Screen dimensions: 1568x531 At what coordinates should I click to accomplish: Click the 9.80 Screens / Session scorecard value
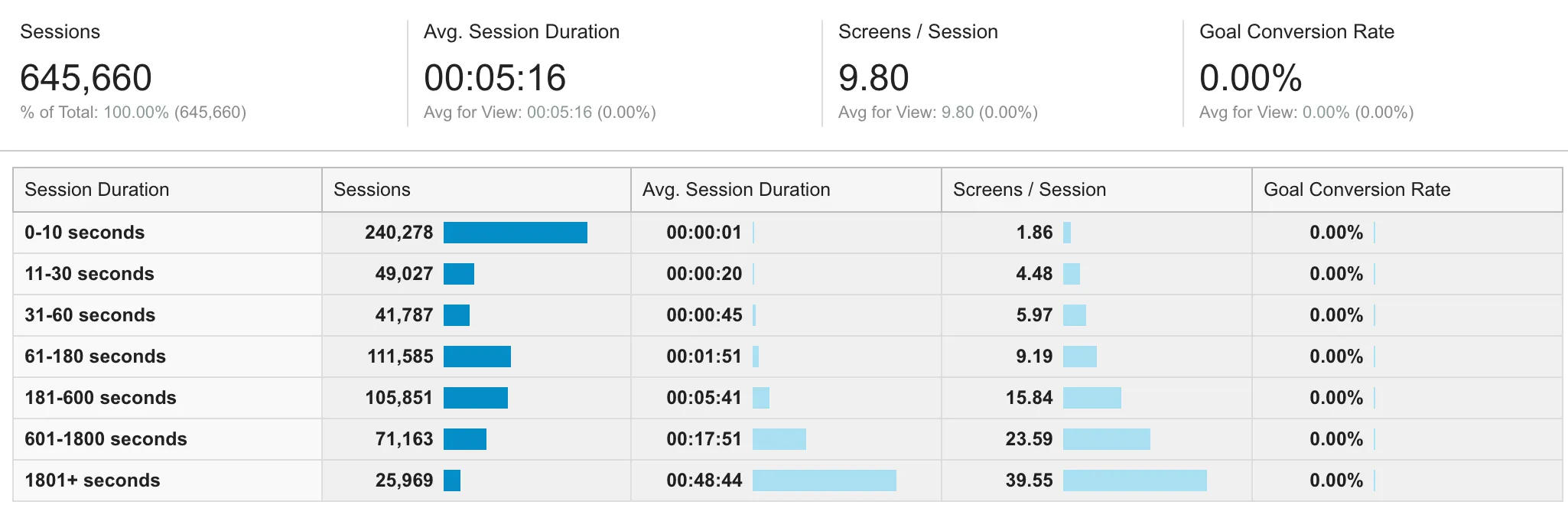click(x=873, y=78)
